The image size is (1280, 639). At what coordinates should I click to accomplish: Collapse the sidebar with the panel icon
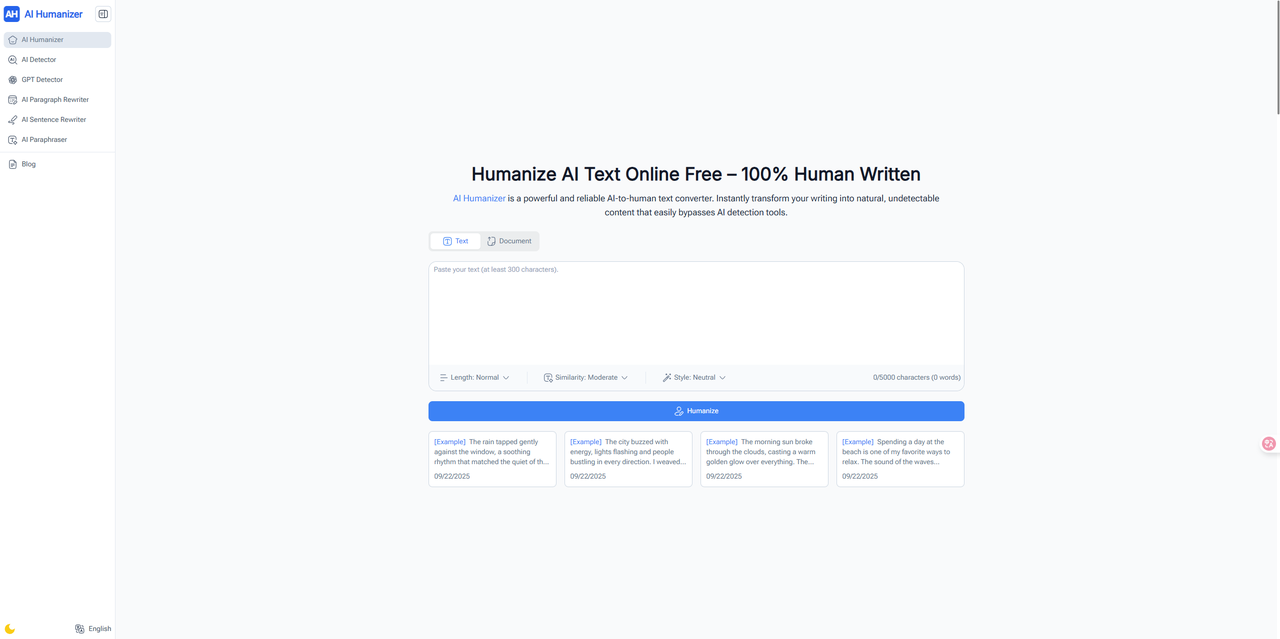coord(103,14)
